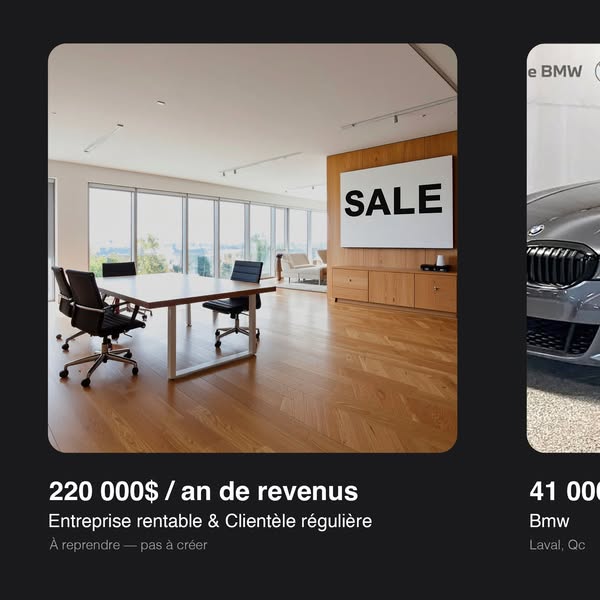Click the BMW roundel emblem on car hood
This screenshot has height=600, width=600.
[536, 230]
